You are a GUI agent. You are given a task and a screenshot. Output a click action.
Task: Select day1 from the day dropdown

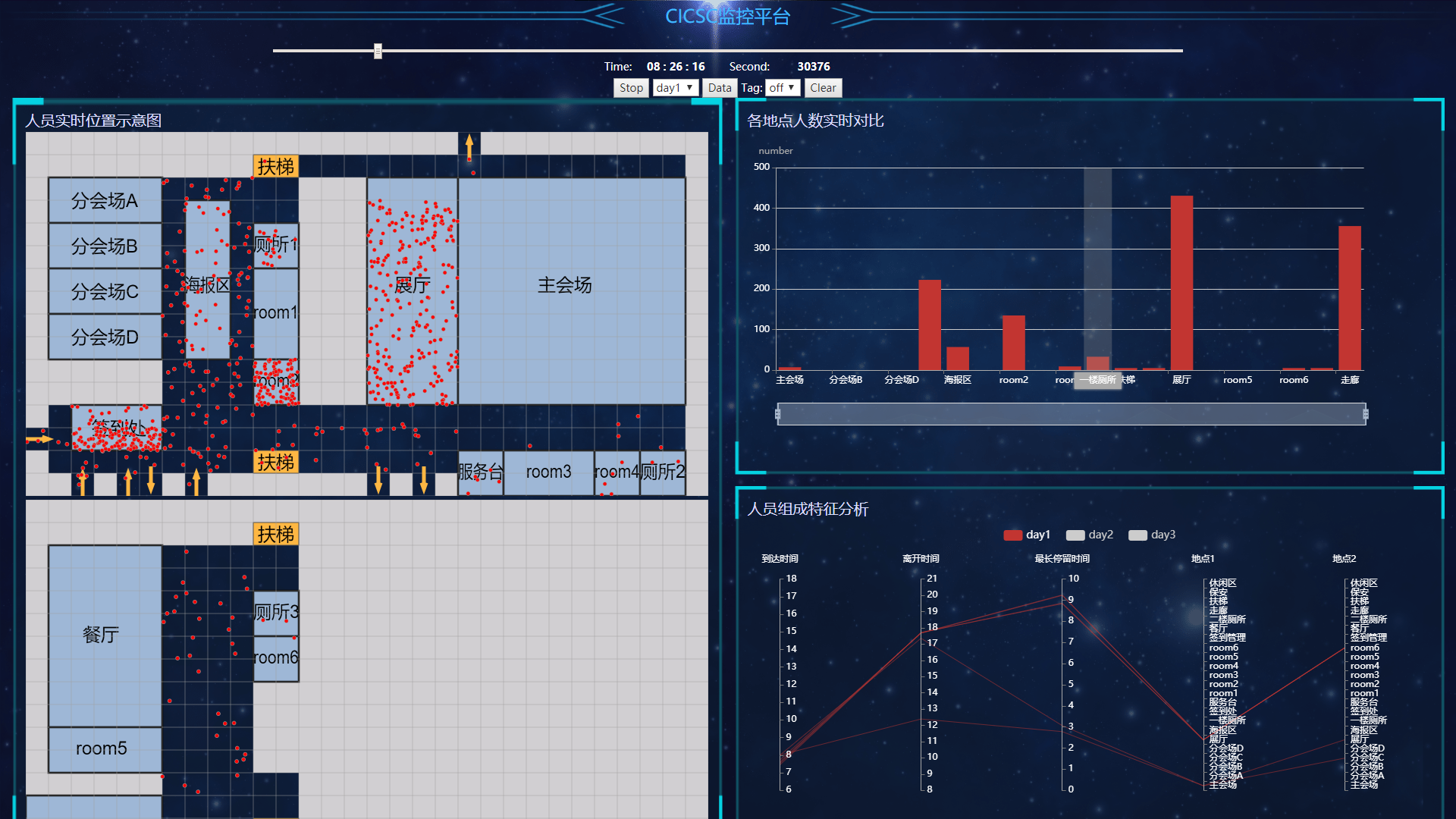pos(671,88)
